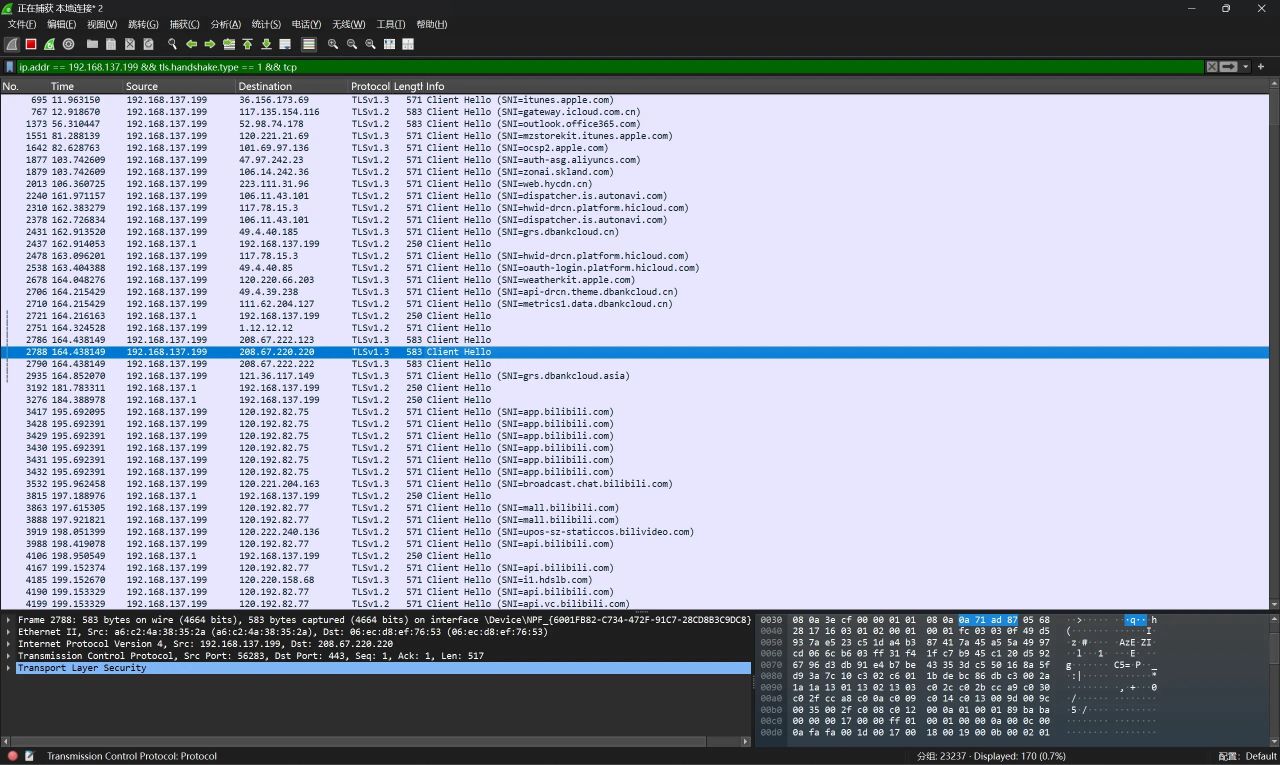Save the capture file
Image resolution: width=1280 pixels, height=765 pixels.
coord(111,44)
